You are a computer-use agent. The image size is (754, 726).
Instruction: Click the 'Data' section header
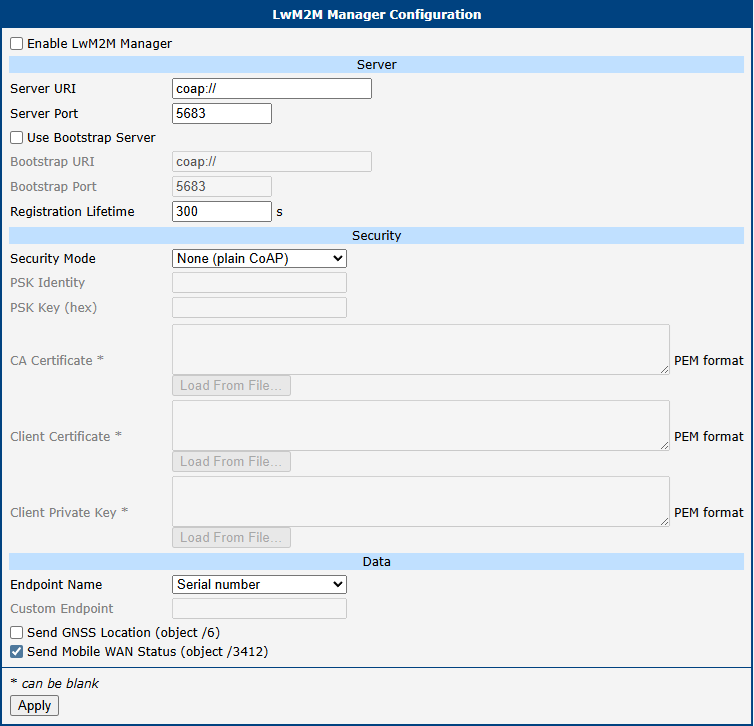pos(377,562)
